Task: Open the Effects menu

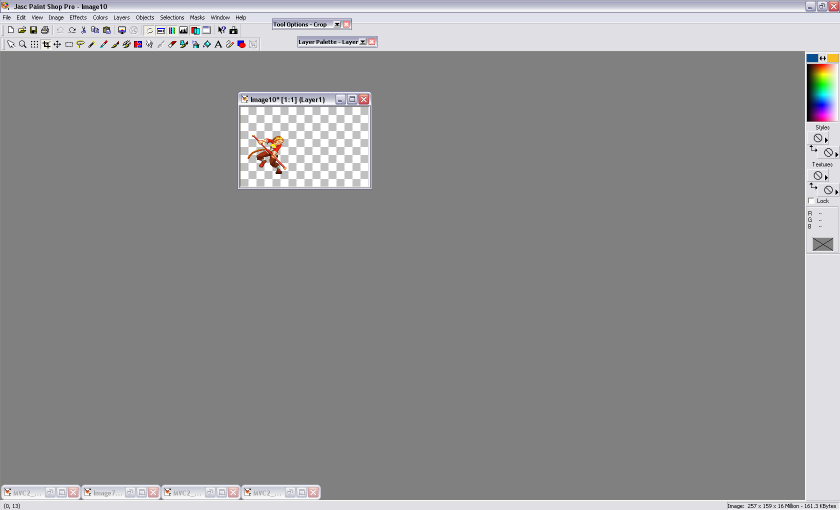Action: tap(78, 17)
